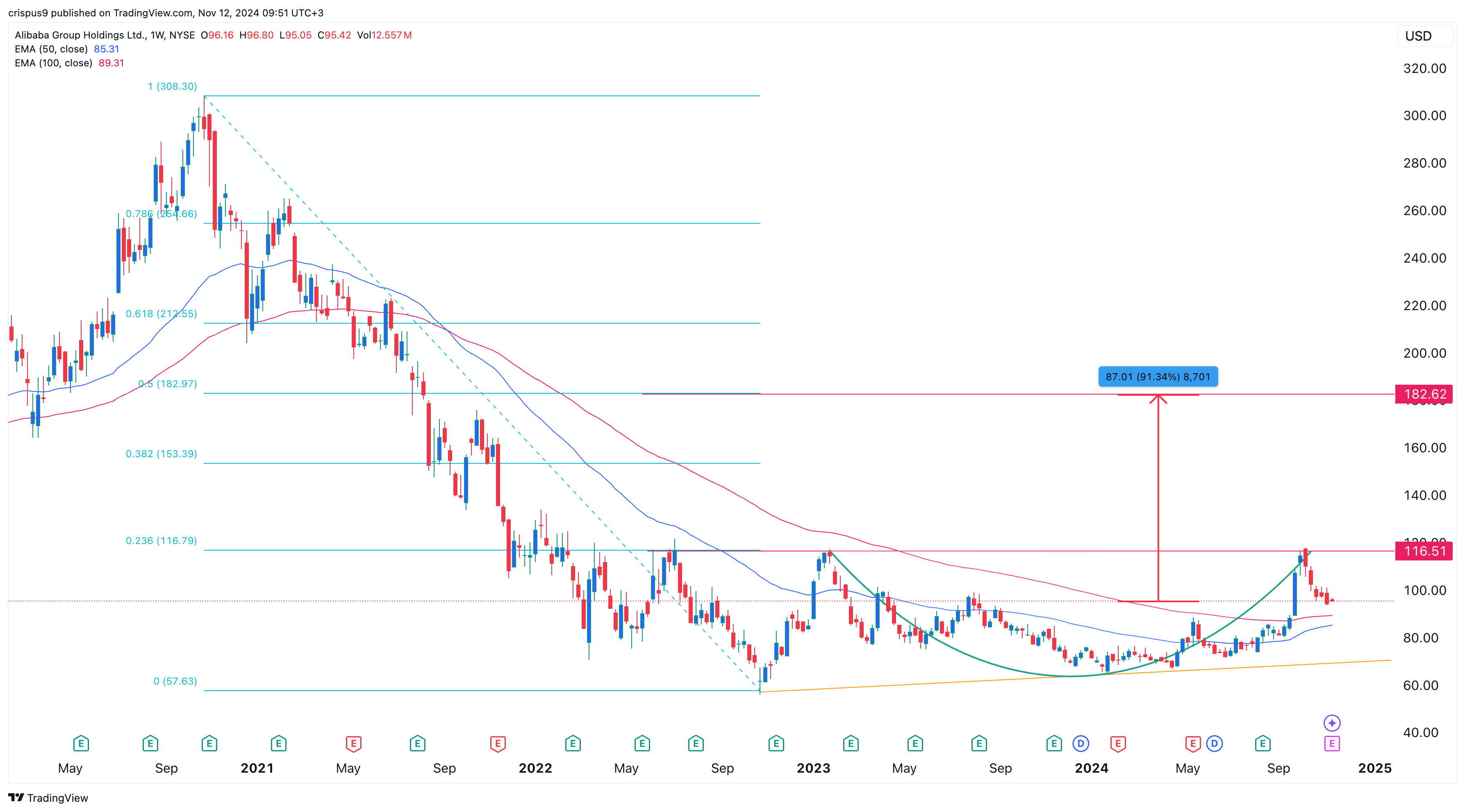Click the green earnings marker before Sep 2021
The height and width of the screenshot is (812, 1465).
(x=417, y=743)
